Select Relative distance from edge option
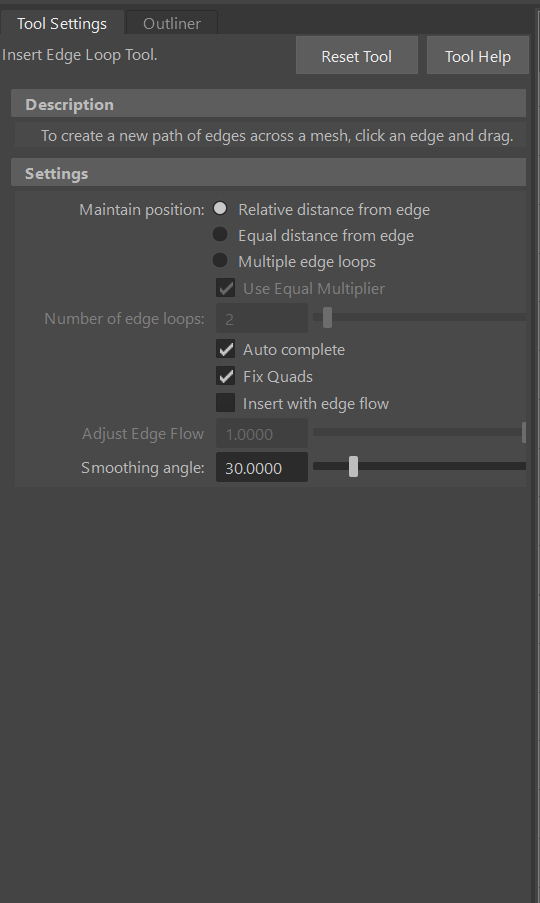Screen dimensions: 540x903 (220, 208)
